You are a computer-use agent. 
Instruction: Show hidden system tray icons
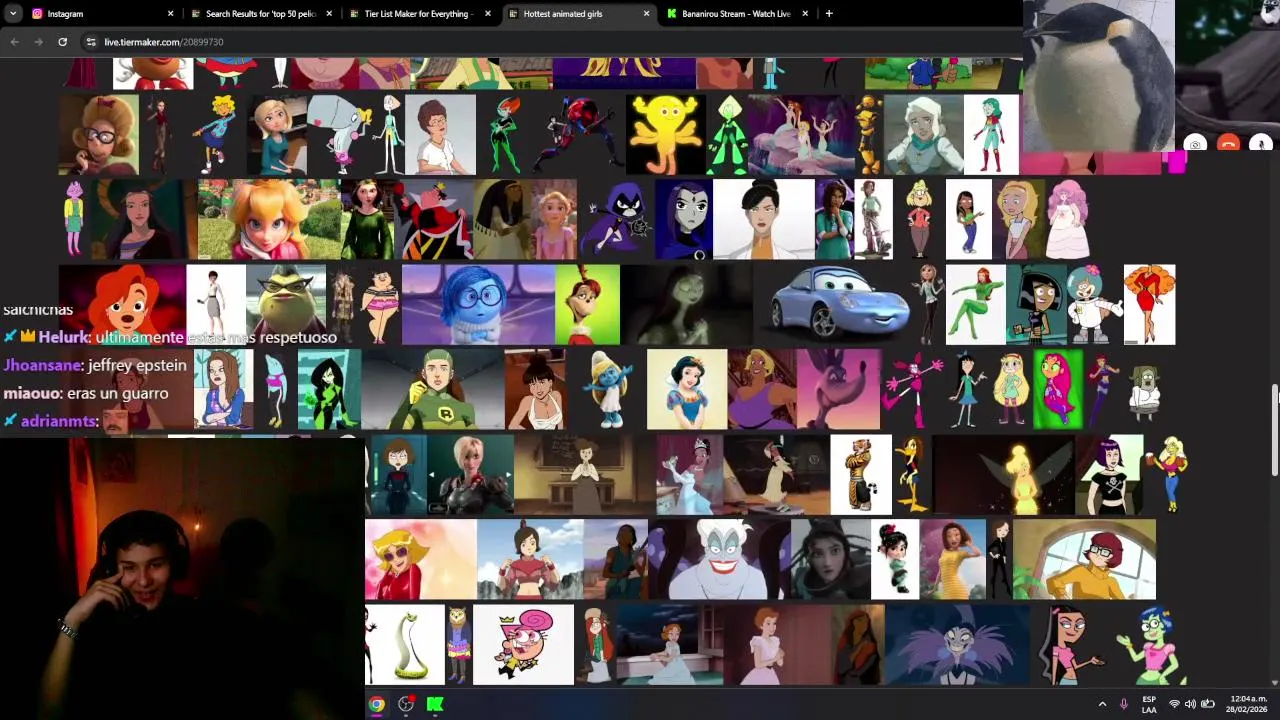click(1102, 704)
